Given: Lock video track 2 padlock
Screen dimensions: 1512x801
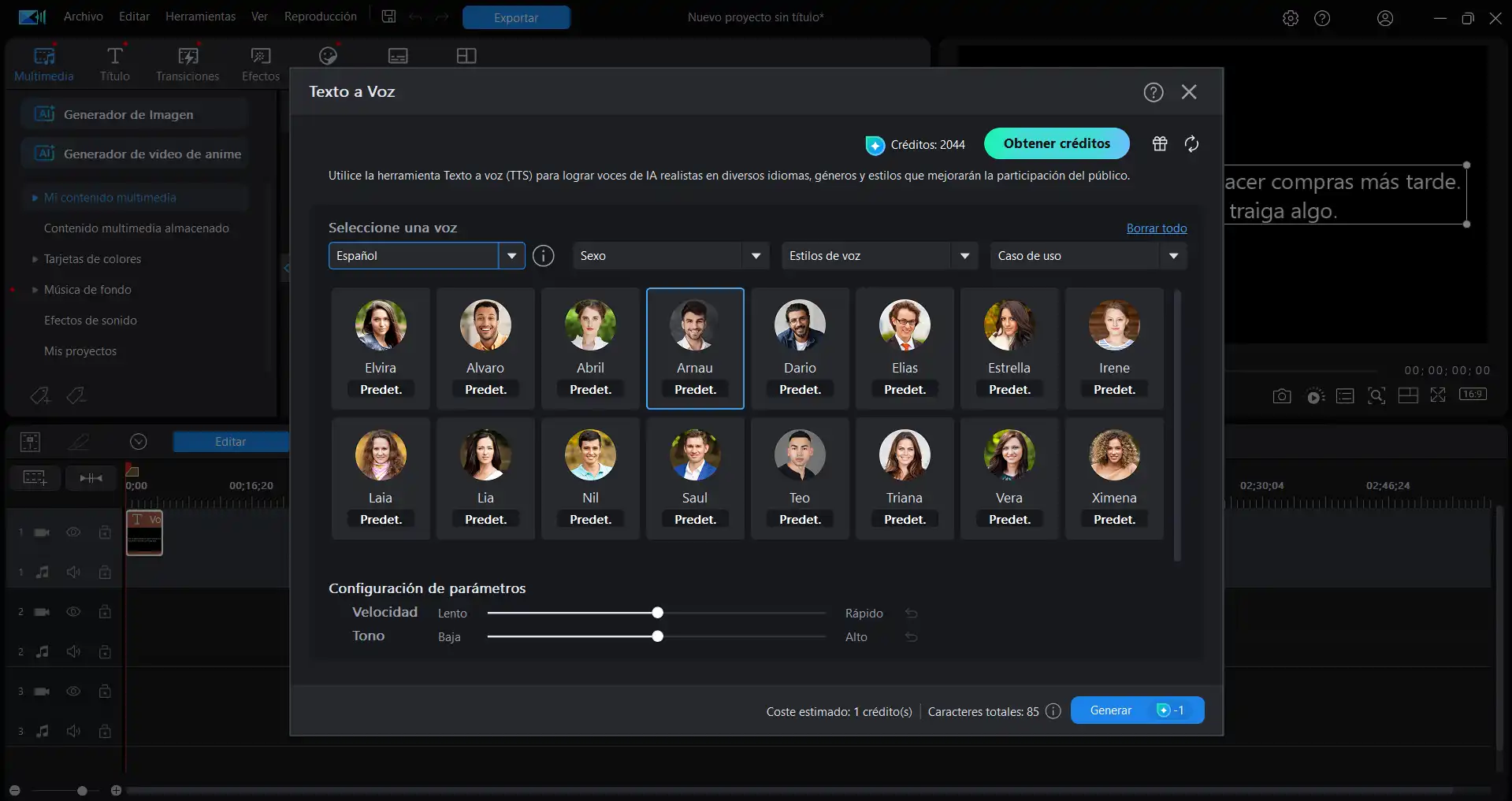Looking at the screenshot, I should point(104,611).
